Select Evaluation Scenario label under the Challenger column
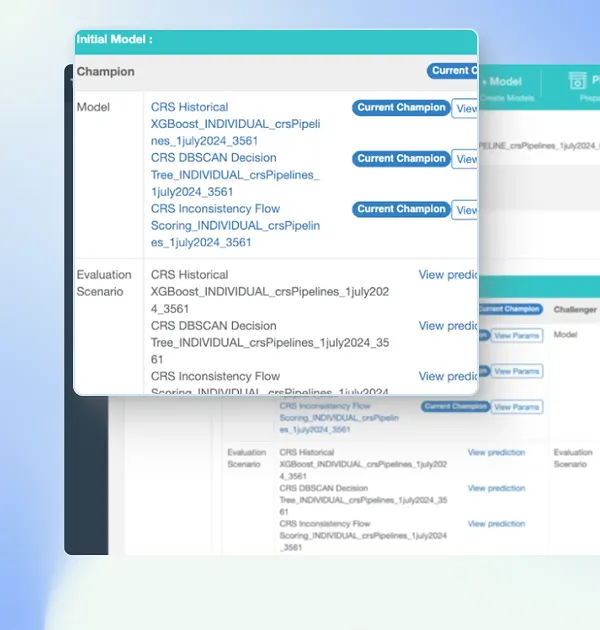Viewport: 600px width, 630px height. click(573, 458)
